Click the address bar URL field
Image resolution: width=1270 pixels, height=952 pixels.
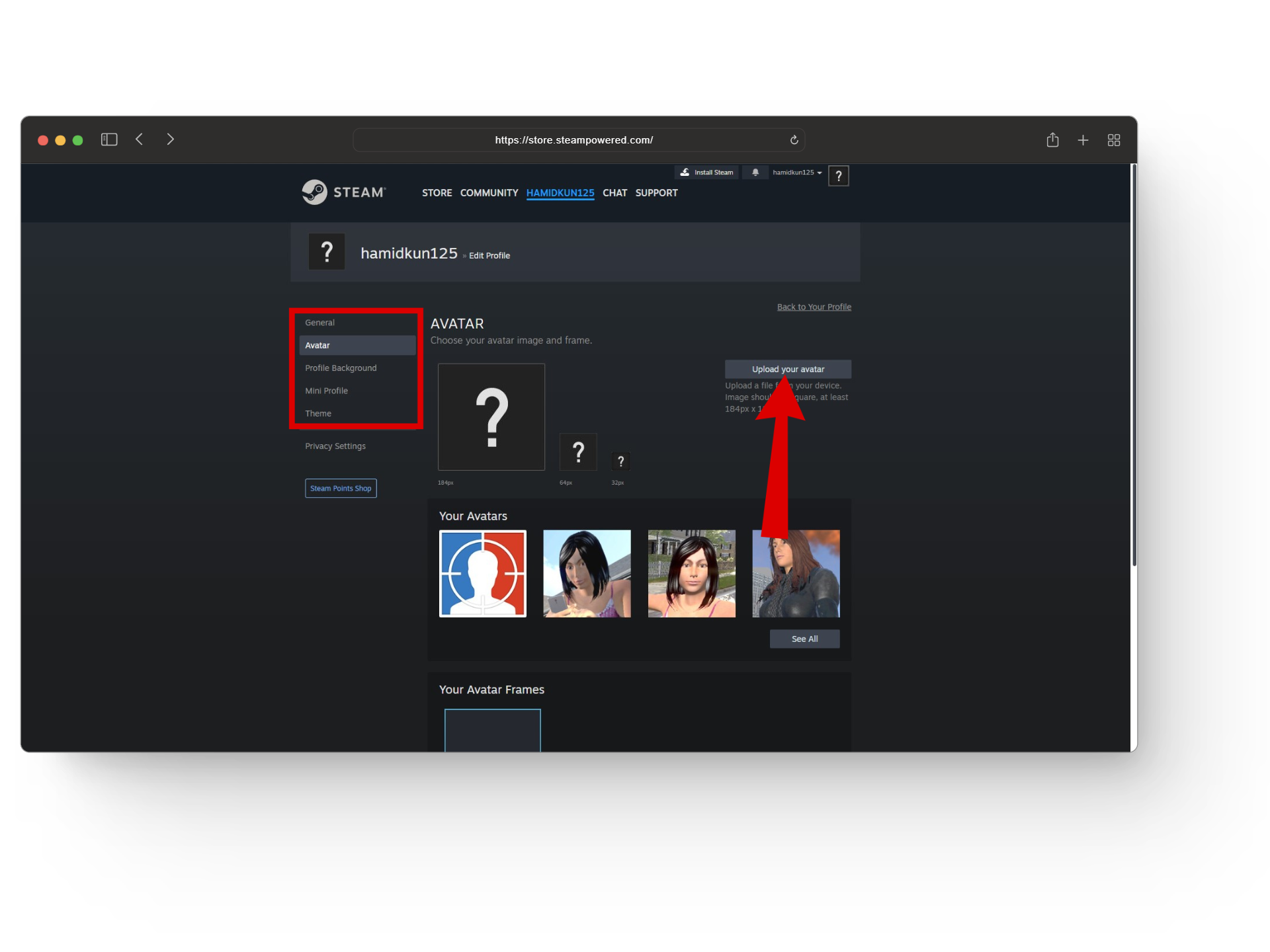click(x=573, y=140)
